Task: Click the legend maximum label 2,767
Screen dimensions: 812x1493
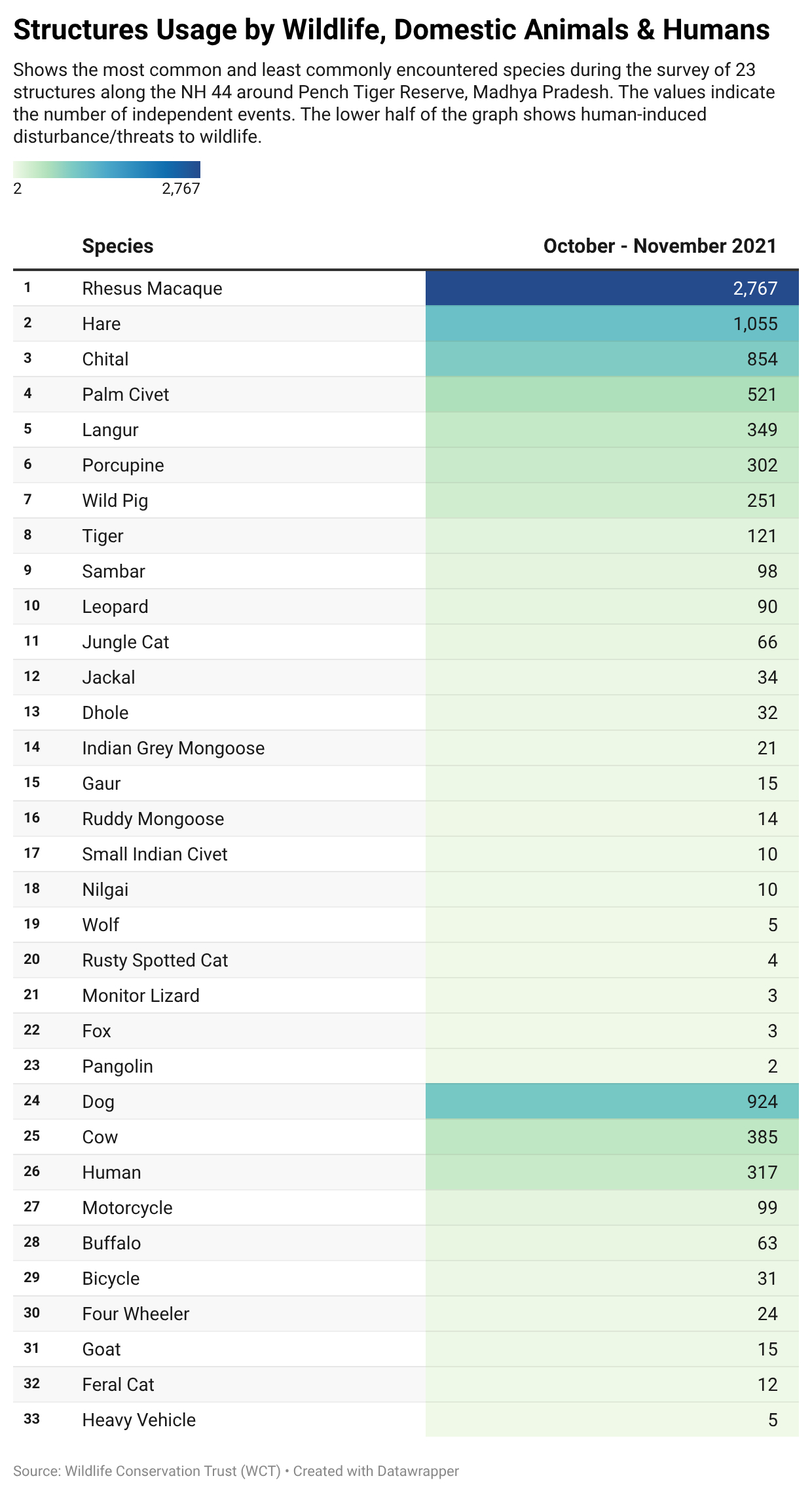Action: point(181,189)
